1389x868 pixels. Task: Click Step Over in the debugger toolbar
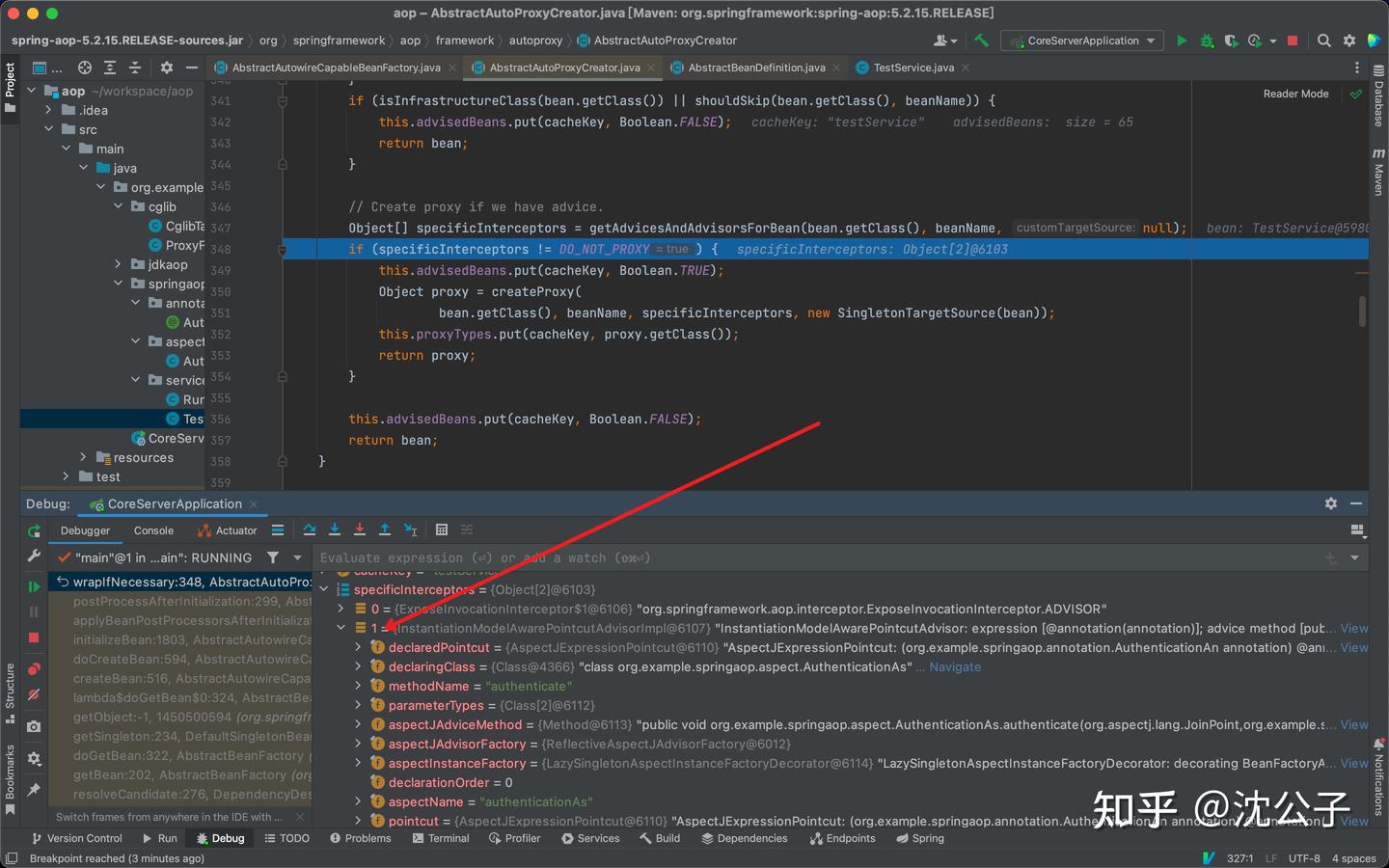(310, 529)
